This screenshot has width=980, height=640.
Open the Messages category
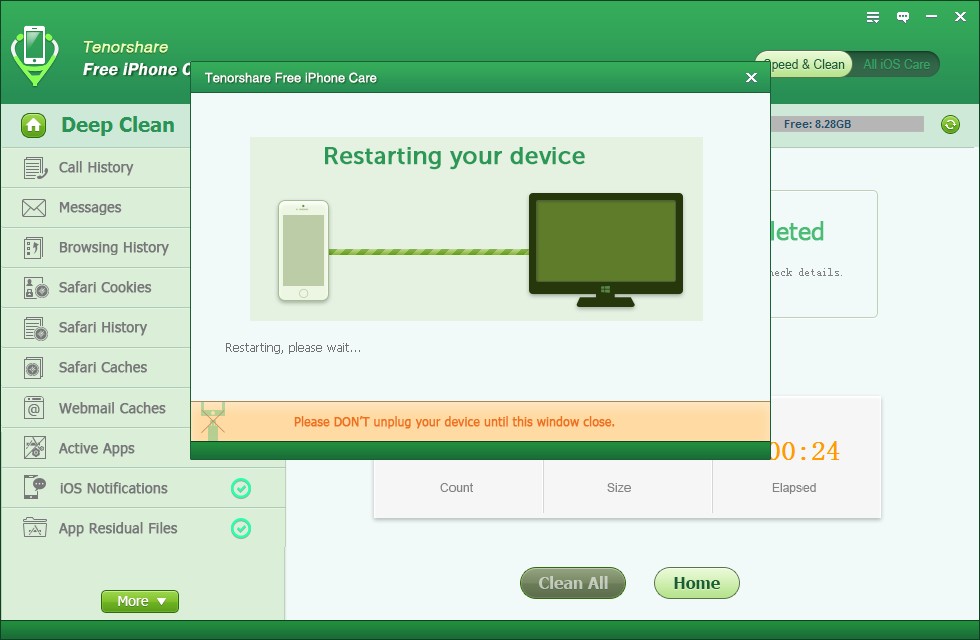[x=96, y=208]
